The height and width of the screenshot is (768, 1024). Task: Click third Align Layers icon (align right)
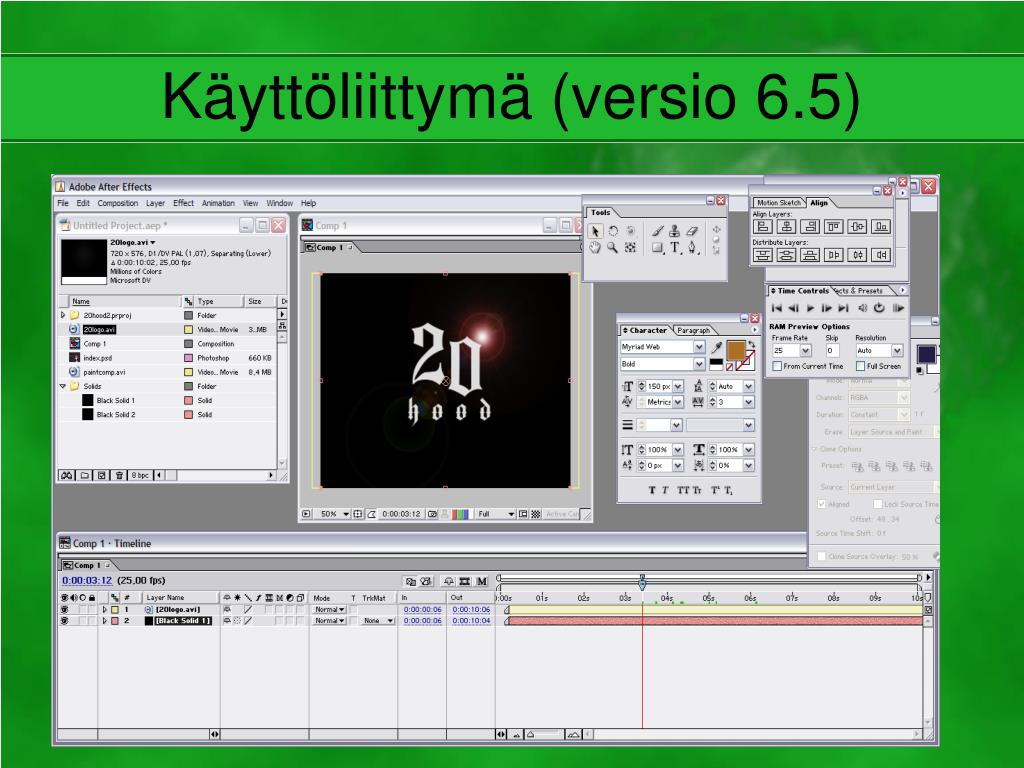point(810,227)
